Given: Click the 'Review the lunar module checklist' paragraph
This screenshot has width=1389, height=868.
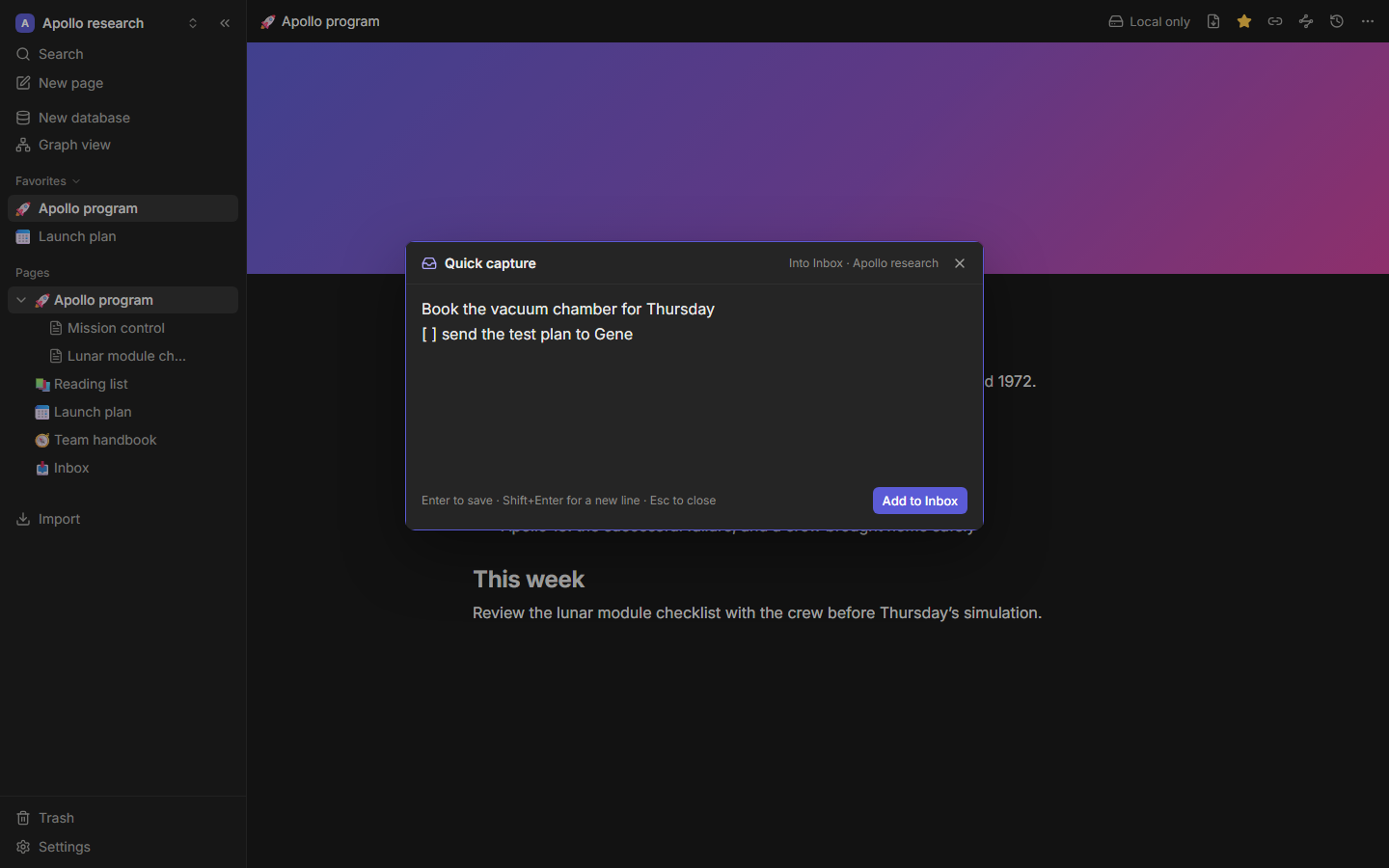Looking at the screenshot, I should 757,612.
